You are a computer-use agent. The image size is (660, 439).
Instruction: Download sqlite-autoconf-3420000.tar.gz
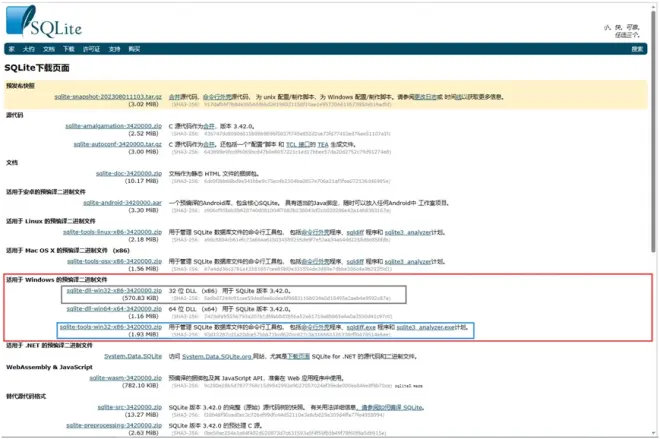point(117,144)
